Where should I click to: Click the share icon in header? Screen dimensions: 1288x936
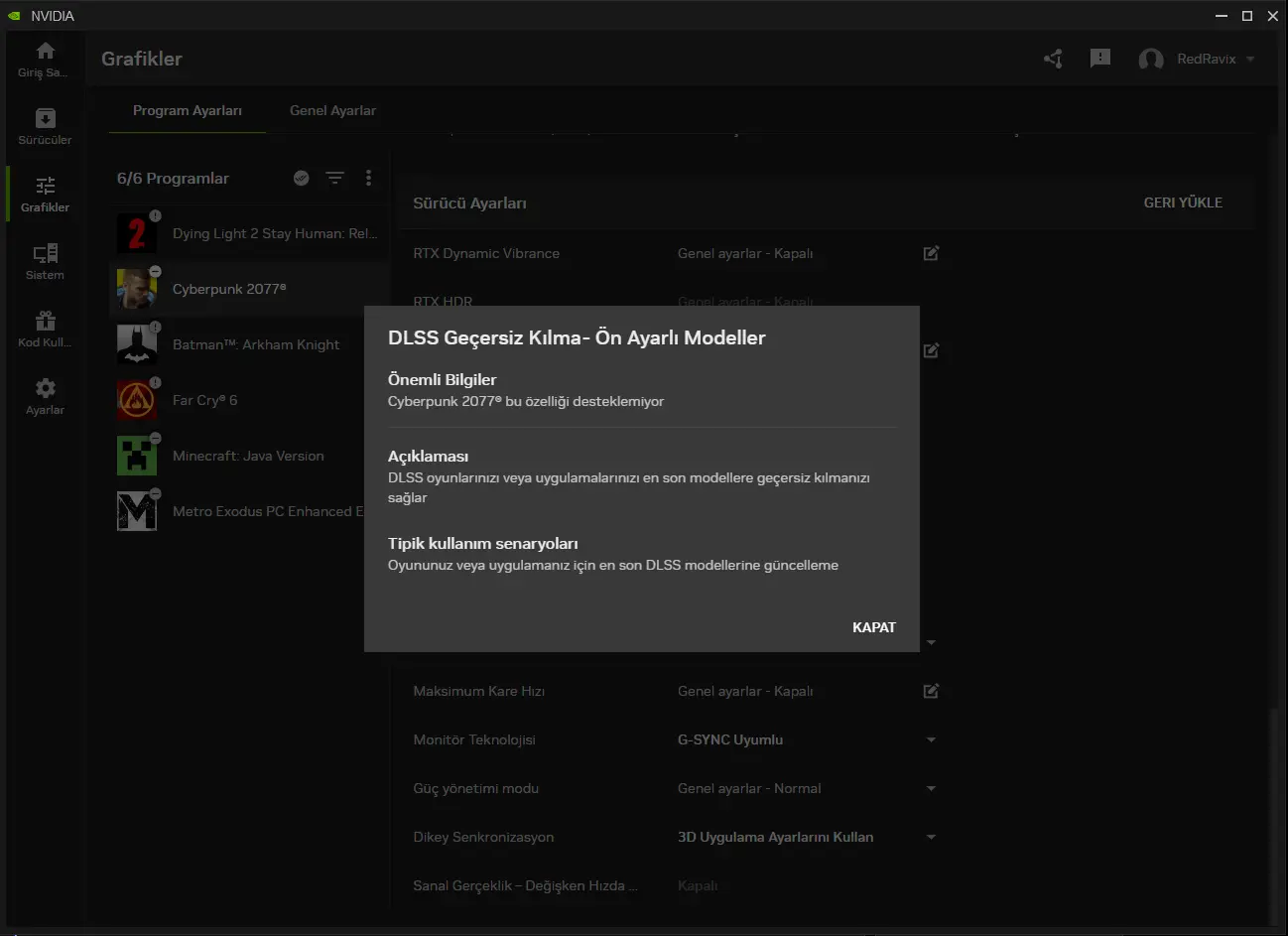point(1053,59)
